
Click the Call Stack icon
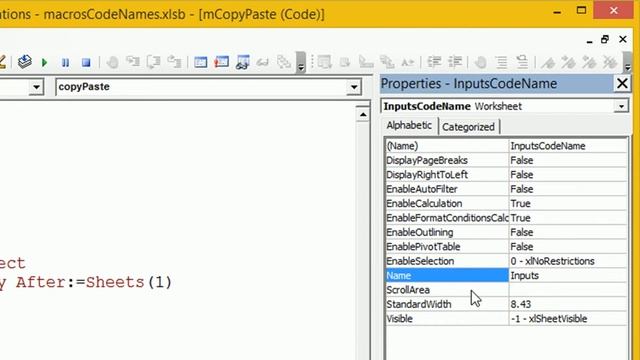pos(283,62)
